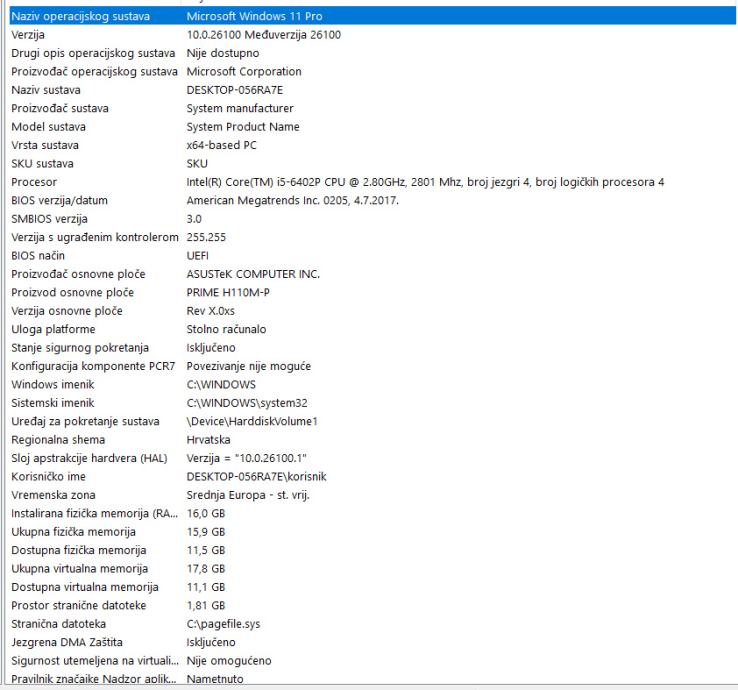Select the 'Verzija osnovne ploče' label

[x=67, y=311]
